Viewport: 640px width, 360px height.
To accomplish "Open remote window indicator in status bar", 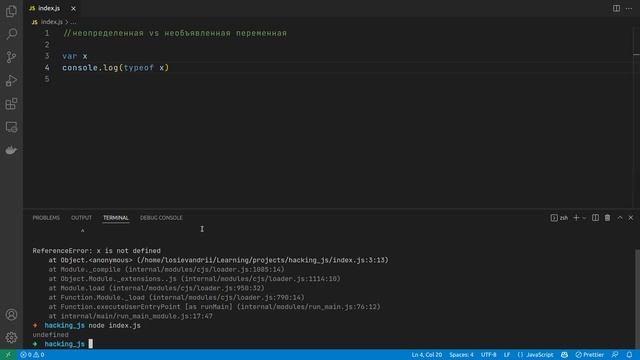I will click(8, 355).
